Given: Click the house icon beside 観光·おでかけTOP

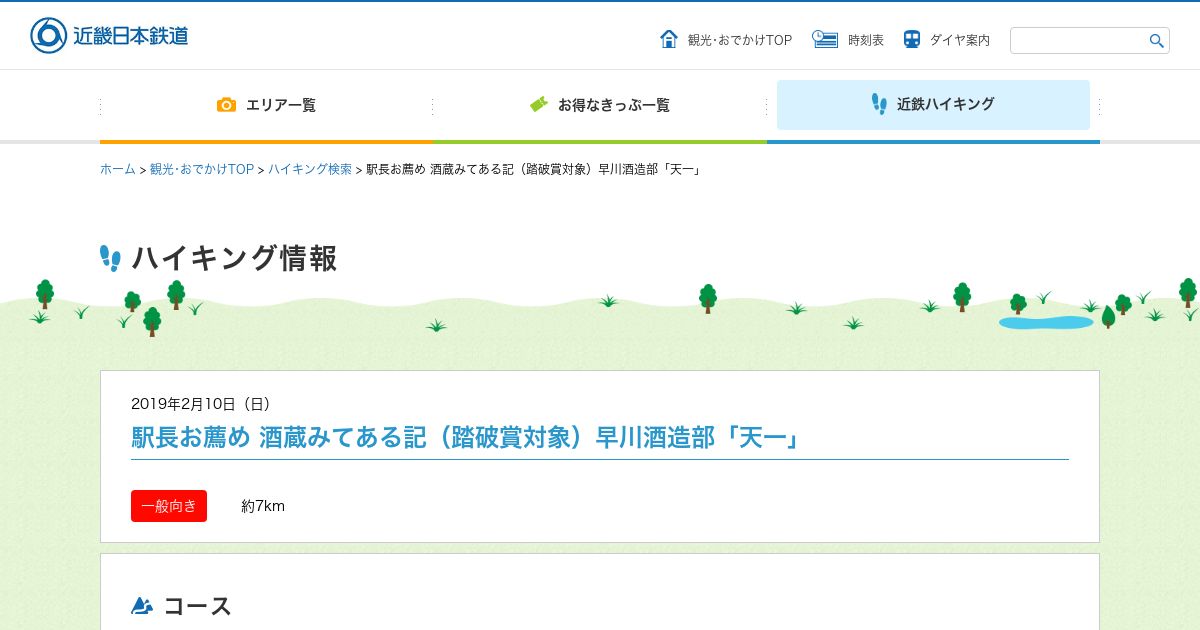Looking at the screenshot, I should [669, 39].
